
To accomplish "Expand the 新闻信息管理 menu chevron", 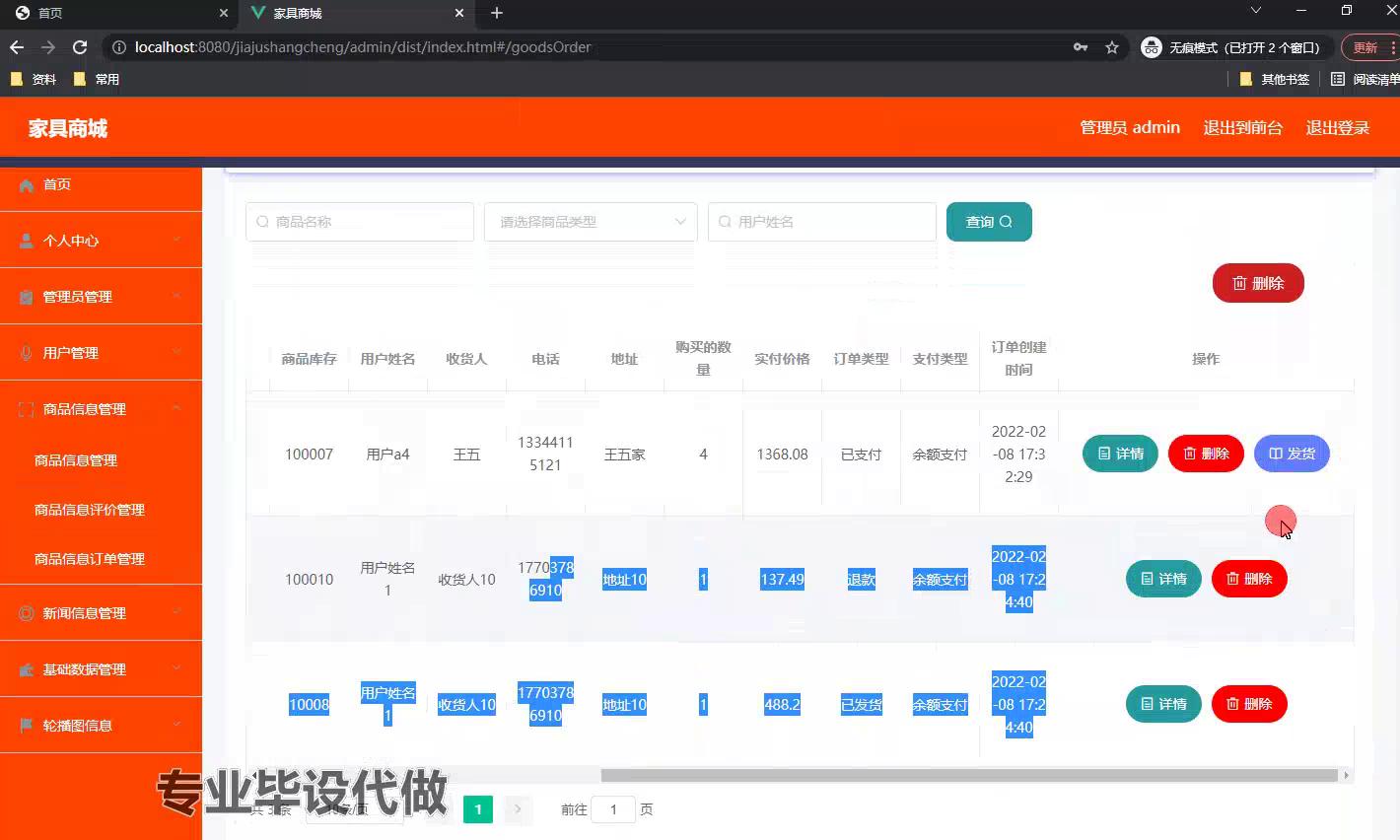I will (x=176, y=612).
